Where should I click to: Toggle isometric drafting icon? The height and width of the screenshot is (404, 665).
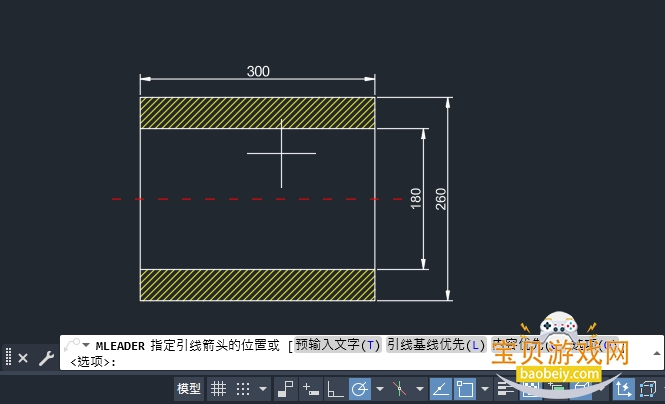click(x=400, y=389)
